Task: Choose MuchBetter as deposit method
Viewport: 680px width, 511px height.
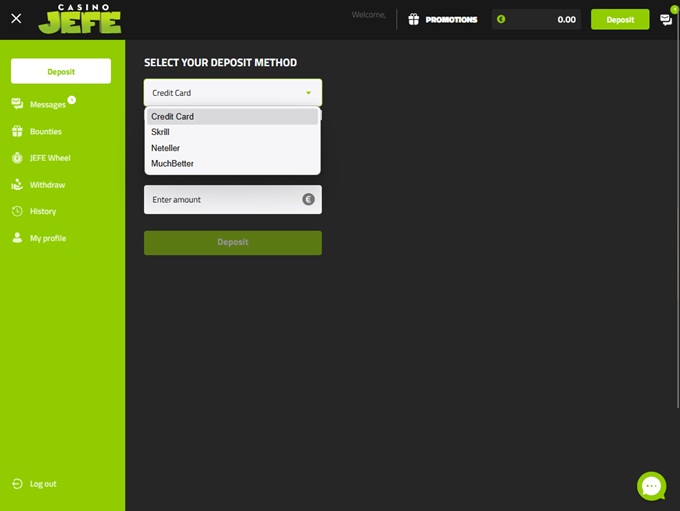Action: pyautogui.click(x=172, y=163)
